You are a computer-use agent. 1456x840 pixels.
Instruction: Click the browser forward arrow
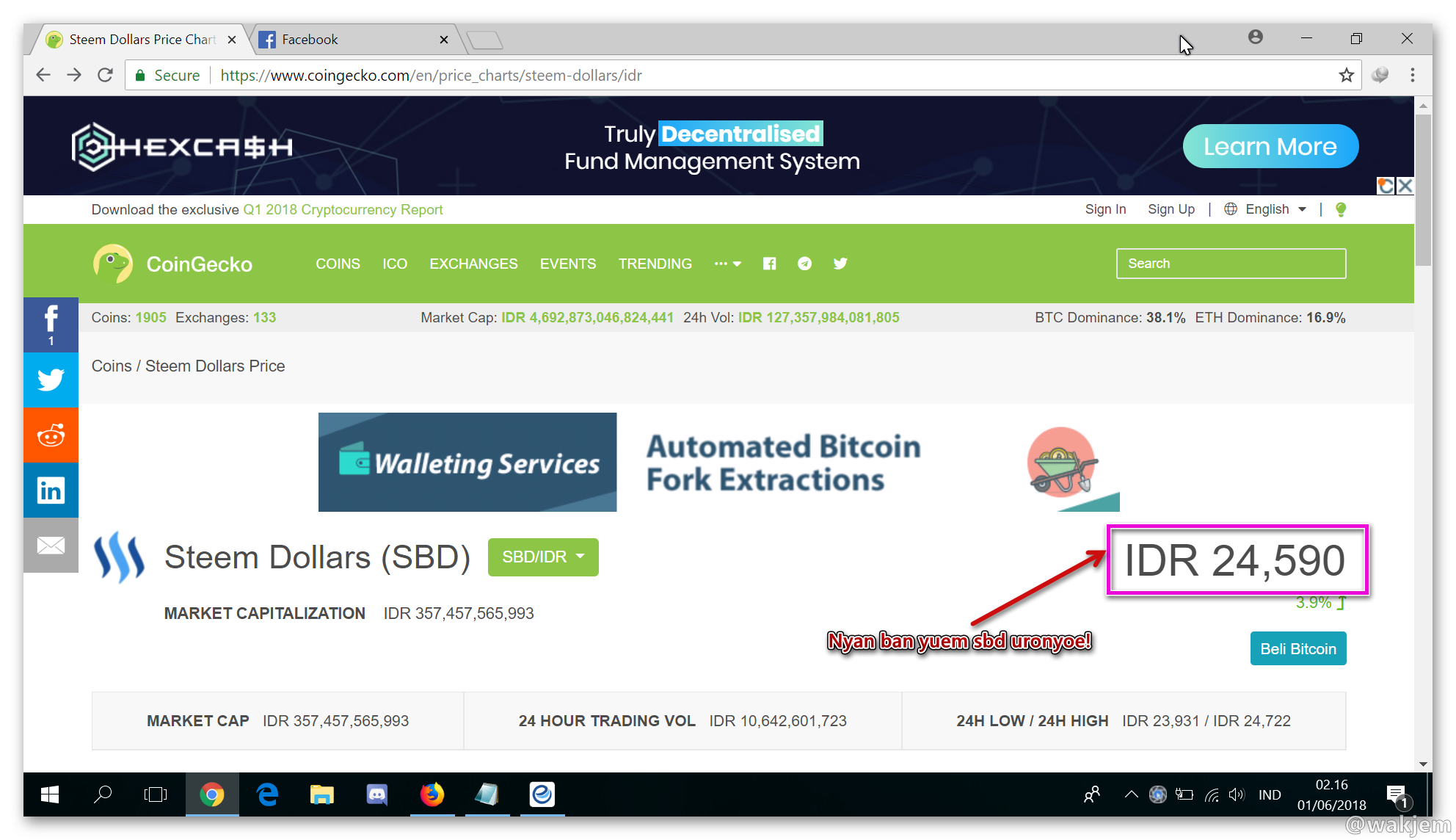click(x=74, y=75)
